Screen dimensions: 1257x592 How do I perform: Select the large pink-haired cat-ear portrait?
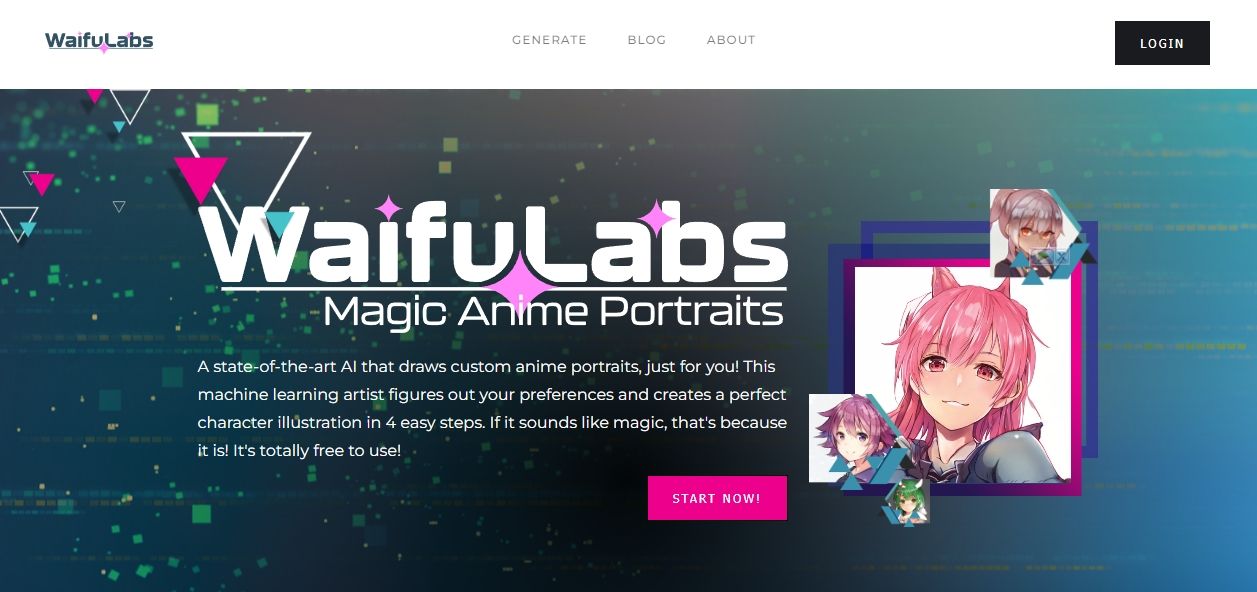pyautogui.click(x=962, y=375)
